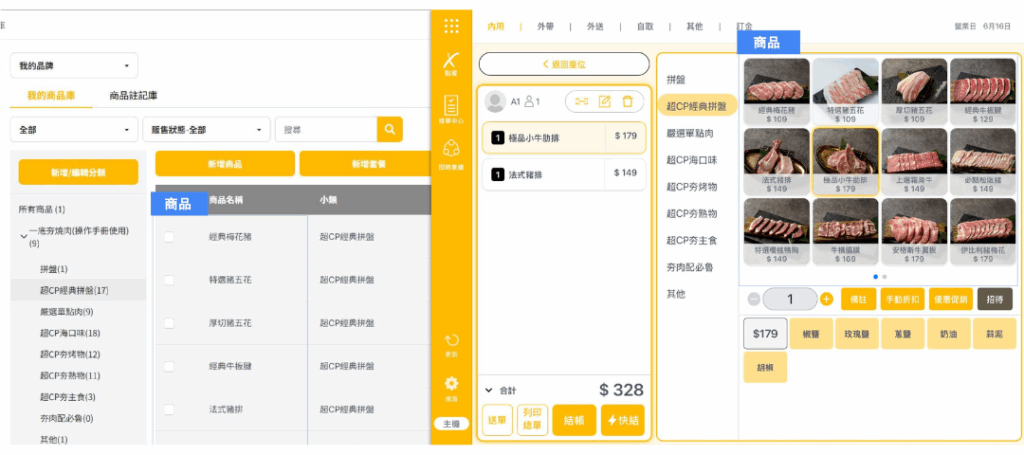Screen dimensions: 1024x455
Task: Switch to the 商品註記庫 tab
Action: click(133, 96)
